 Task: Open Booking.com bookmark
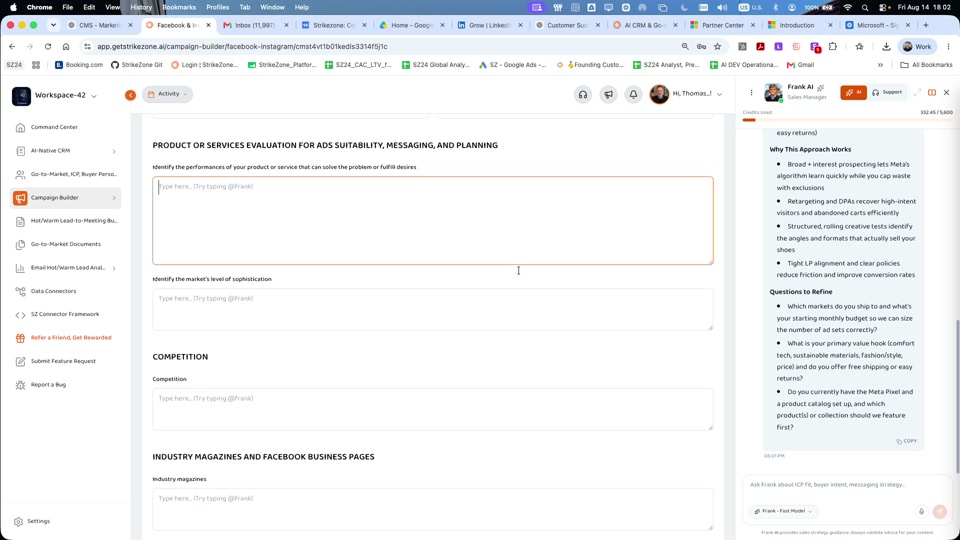pyautogui.click(x=79, y=65)
